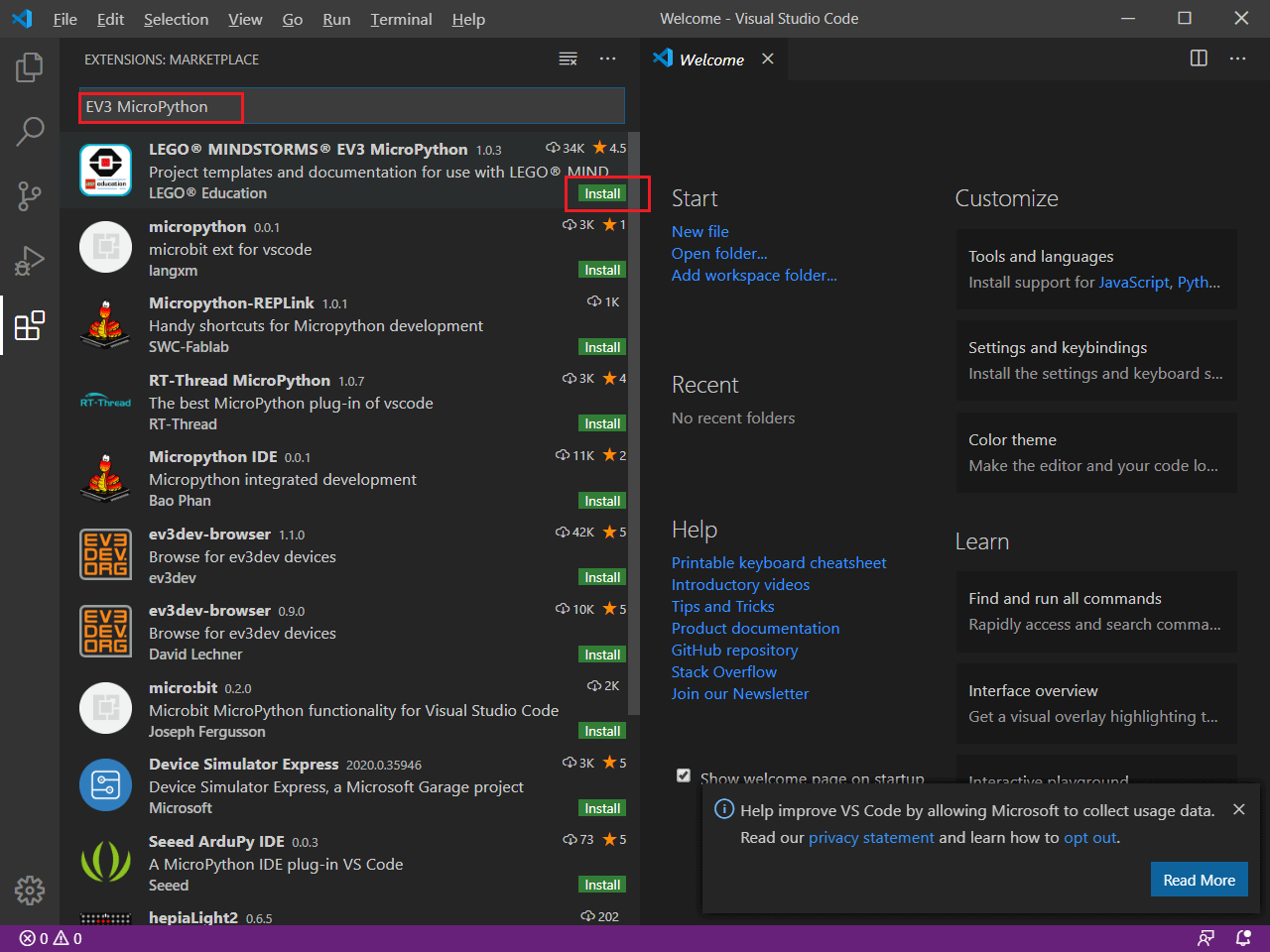
Task: Click the JavaScript link under Tools and languages
Action: tap(1134, 282)
